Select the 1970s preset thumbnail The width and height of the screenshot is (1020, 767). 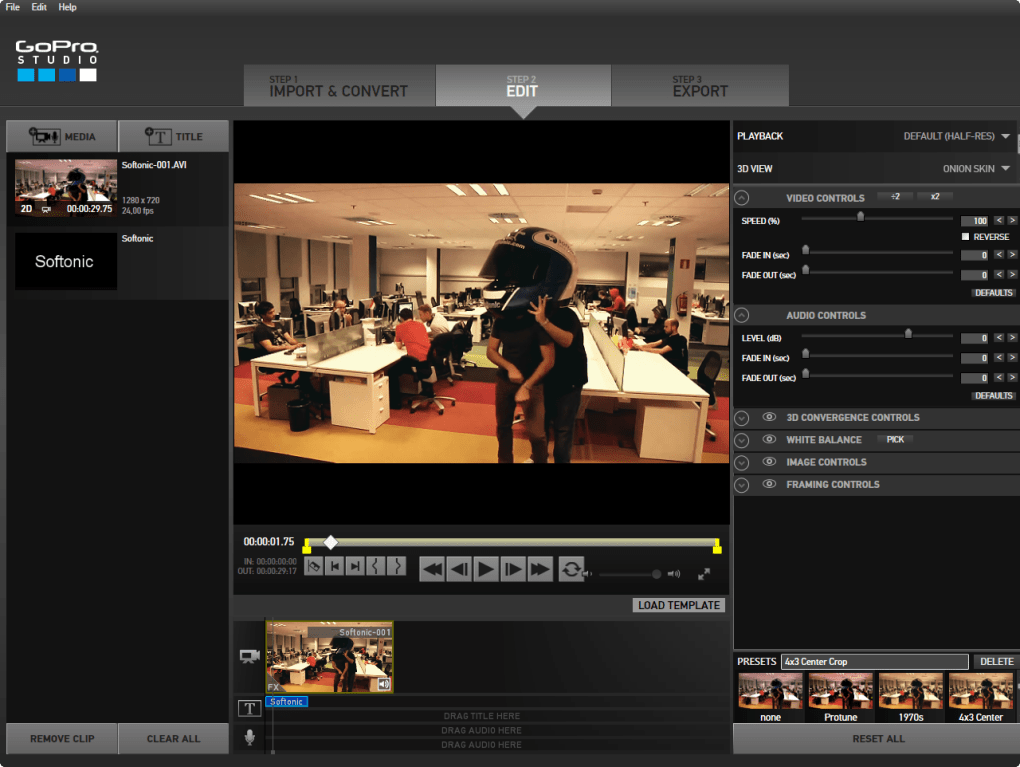(911, 697)
